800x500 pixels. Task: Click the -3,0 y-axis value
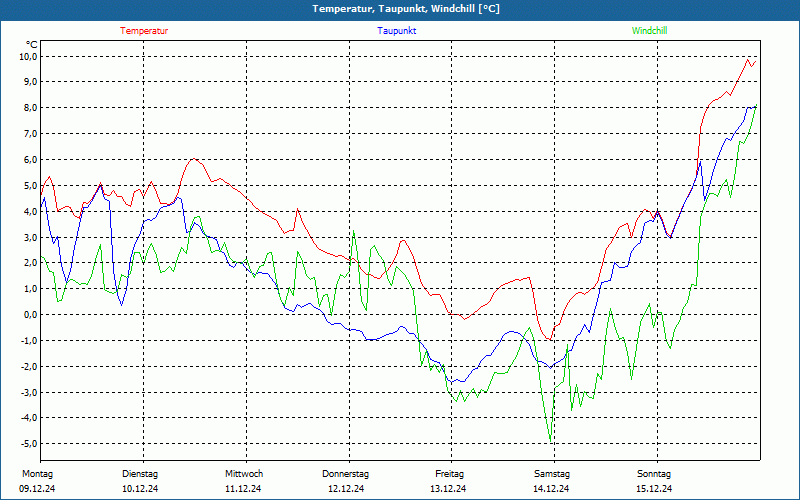29,392
